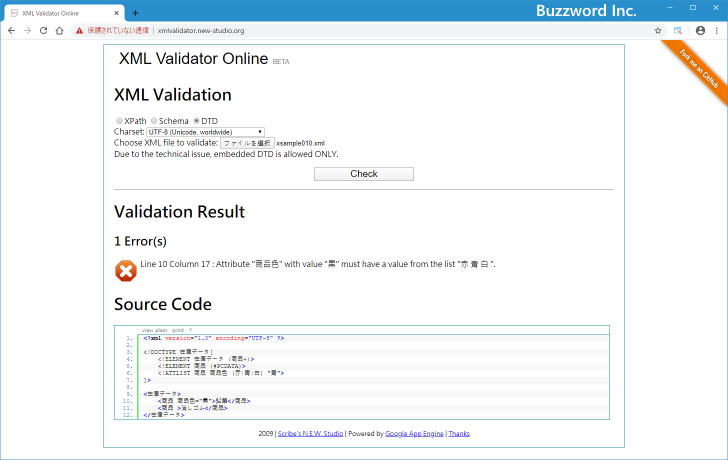Open the browser profile account icon
Image resolution: width=728 pixels, height=460 pixels.
click(x=700, y=31)
